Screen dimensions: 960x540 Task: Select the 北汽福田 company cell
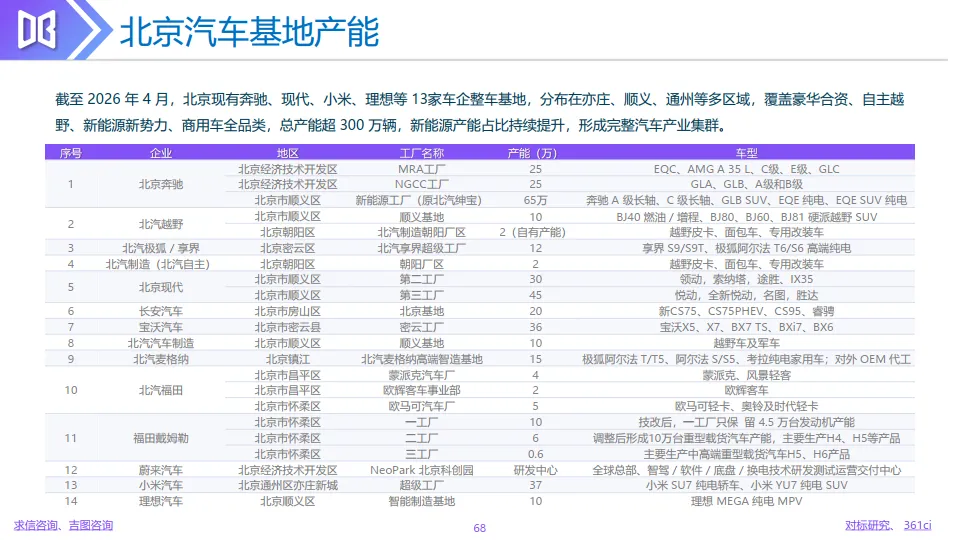click(x=160, y=390)
